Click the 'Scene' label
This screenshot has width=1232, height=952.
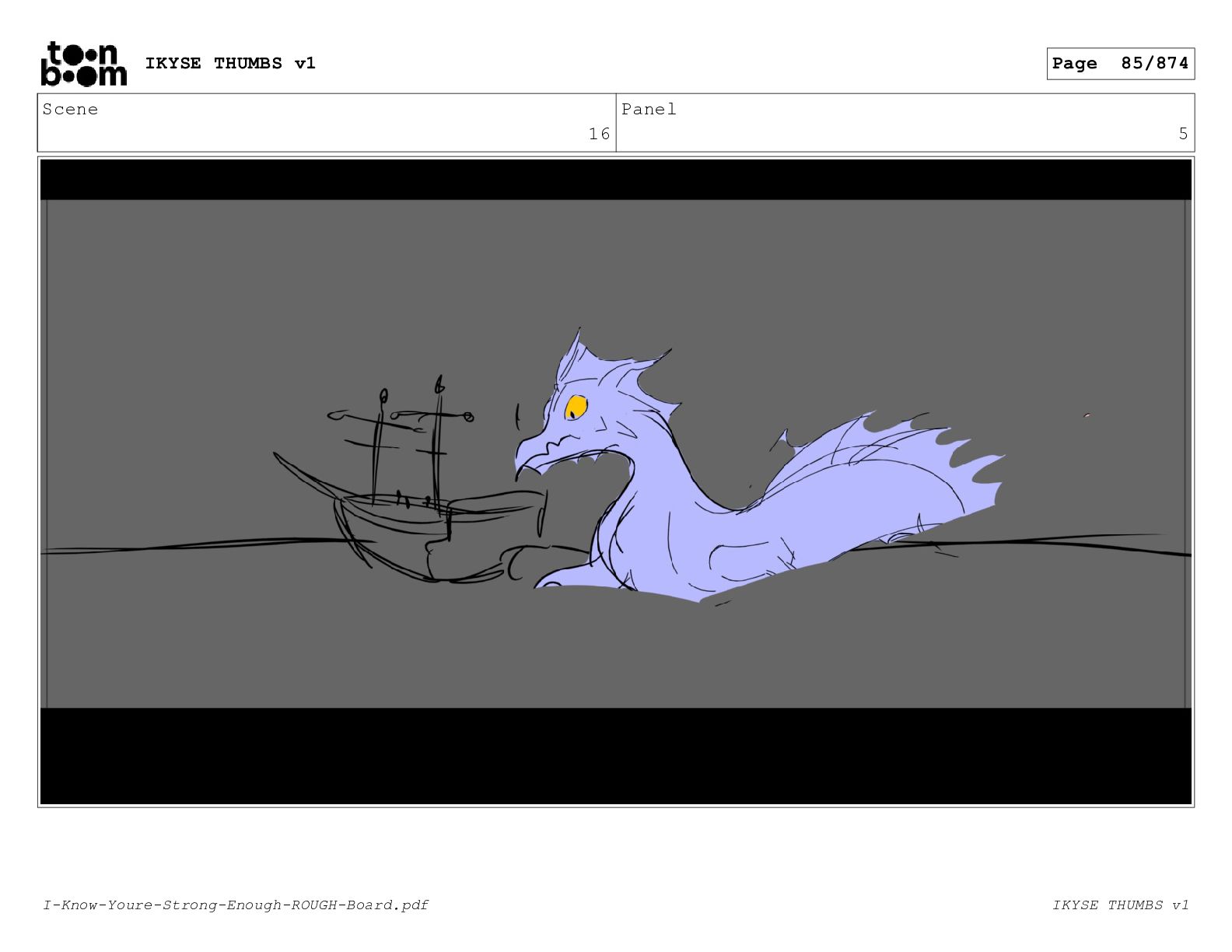click(70, 109)
